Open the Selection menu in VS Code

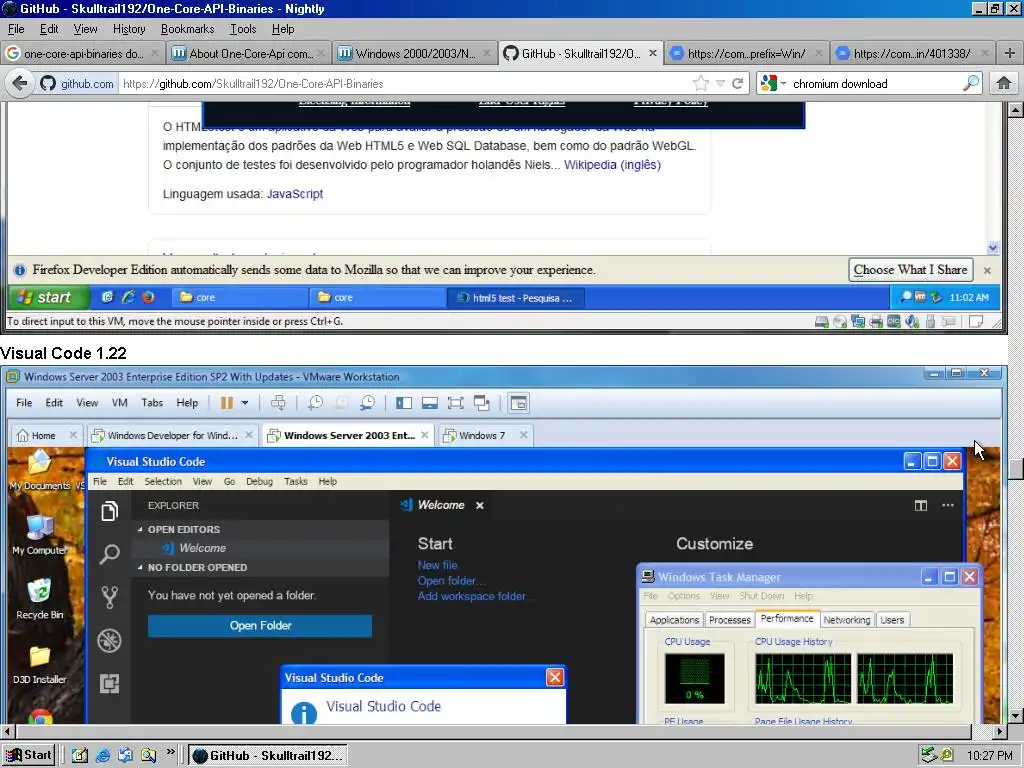point(163,481)
